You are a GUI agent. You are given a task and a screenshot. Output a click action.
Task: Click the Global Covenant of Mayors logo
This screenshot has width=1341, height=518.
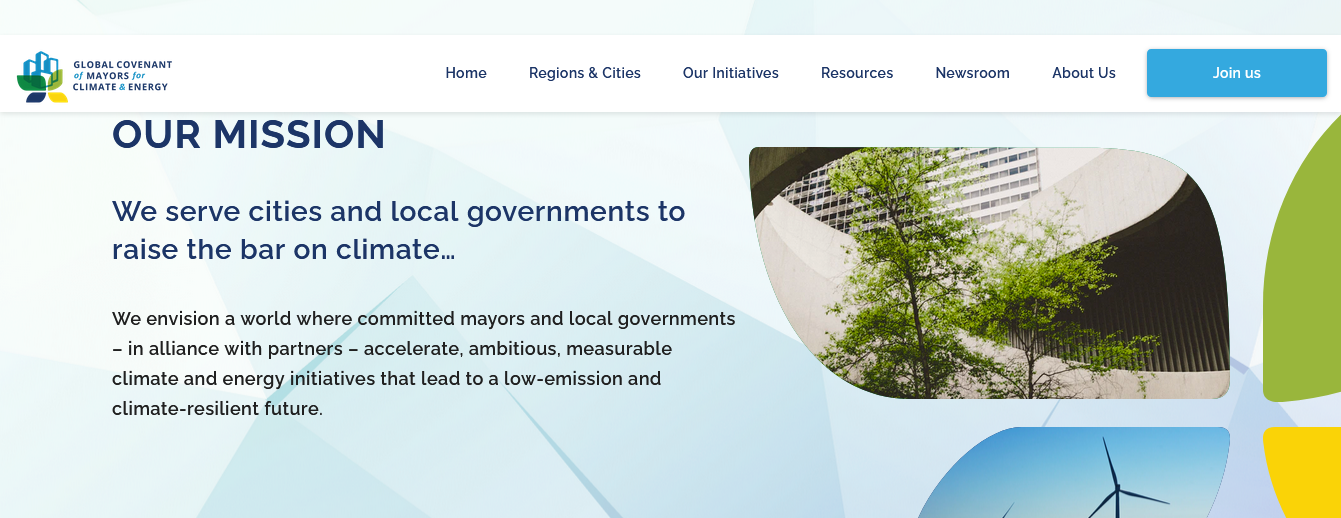click(94, 76)
